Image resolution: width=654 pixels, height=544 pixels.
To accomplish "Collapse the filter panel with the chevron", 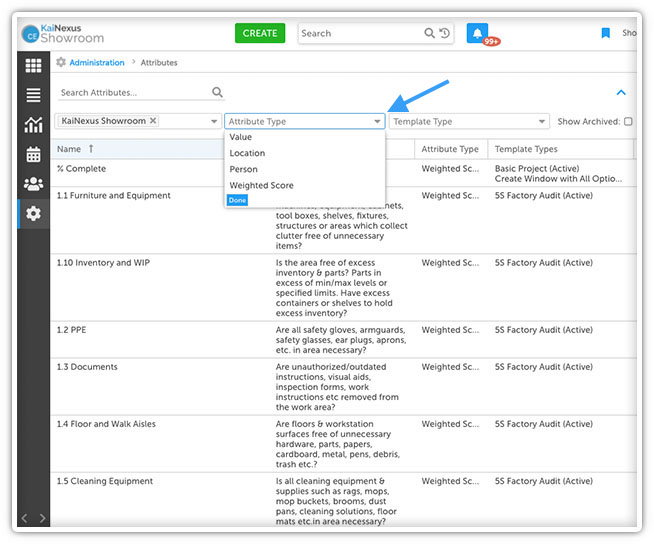I will (x=621, y=93).
